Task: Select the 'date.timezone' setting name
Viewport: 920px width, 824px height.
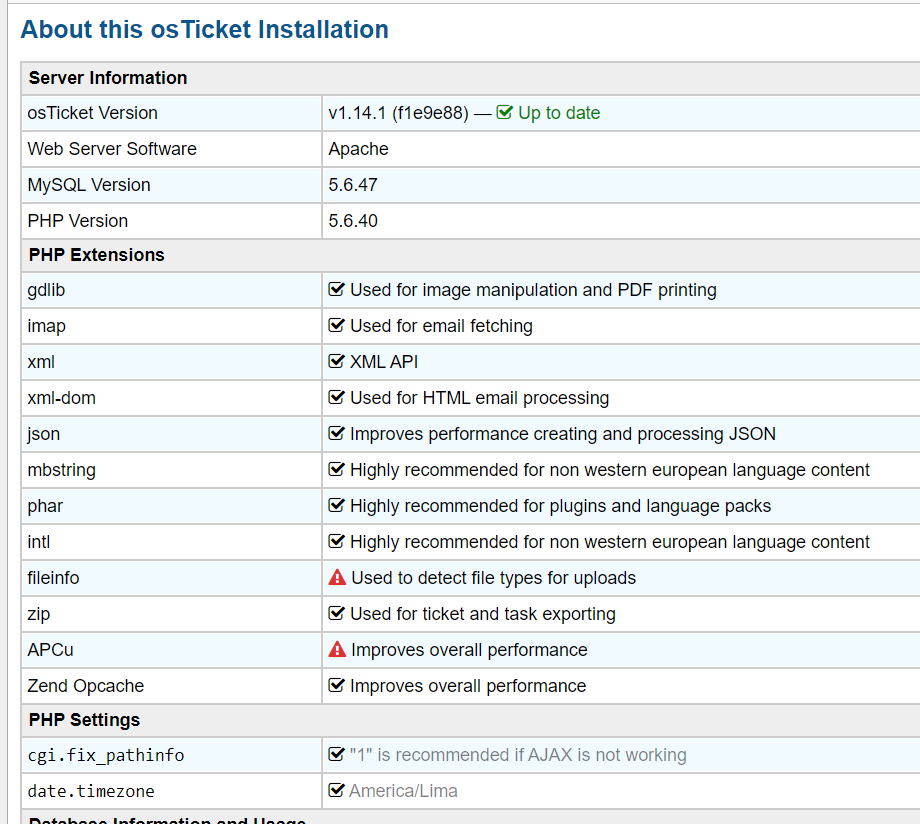Action: [91, 791]
